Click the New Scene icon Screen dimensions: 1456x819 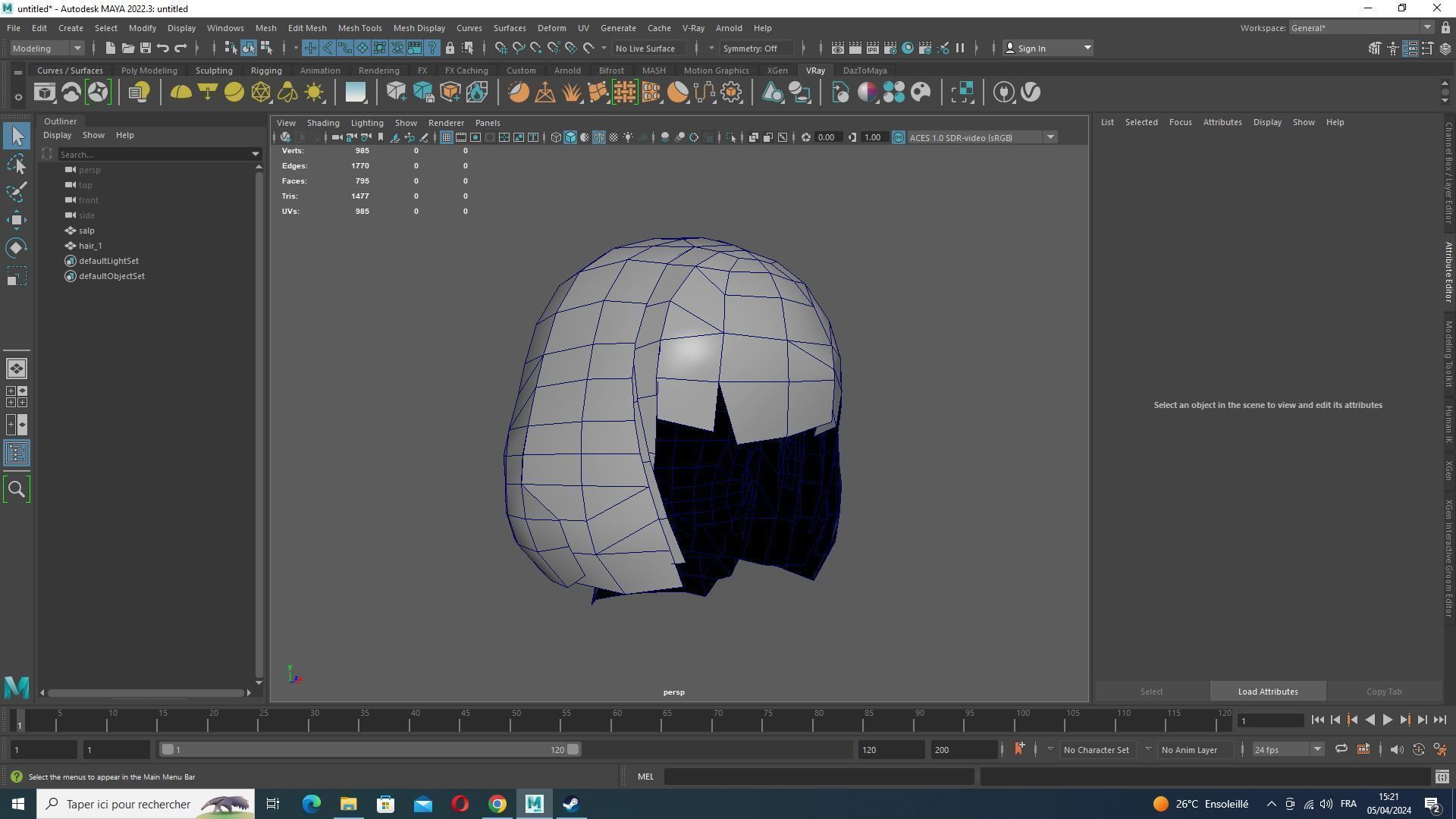point(110,48)
